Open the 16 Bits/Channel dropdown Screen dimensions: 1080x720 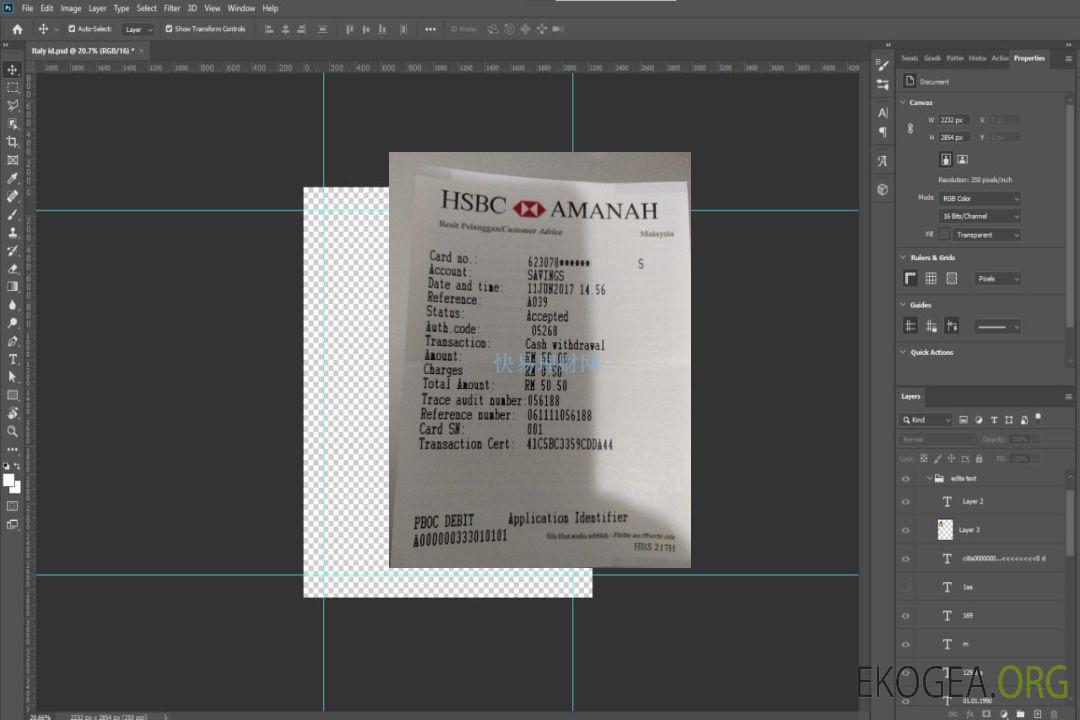pyautogui.click(x=980, y=216)
